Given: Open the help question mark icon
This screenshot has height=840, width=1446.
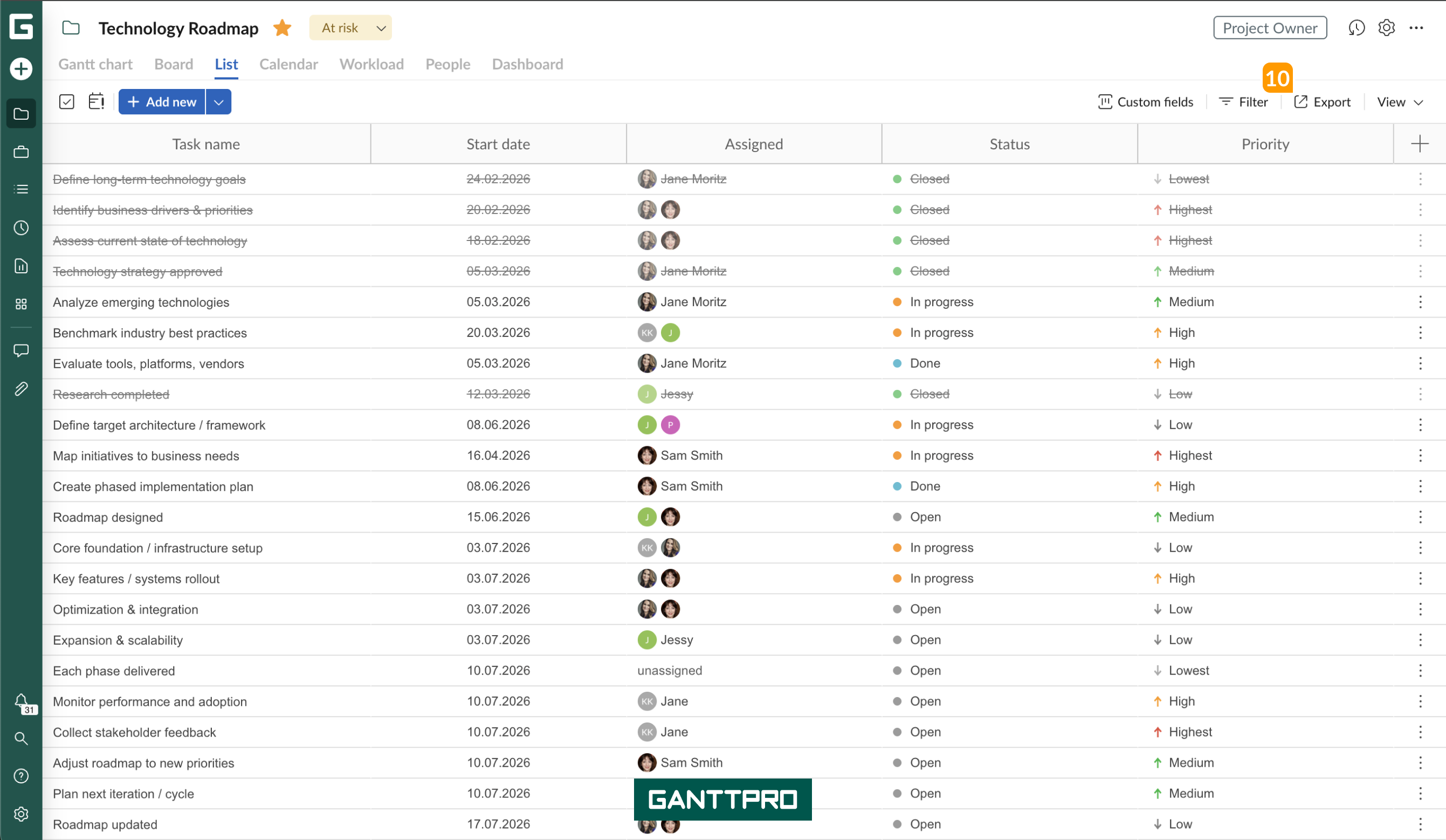Looking at the screenshot, I should [x=21, y=776].
